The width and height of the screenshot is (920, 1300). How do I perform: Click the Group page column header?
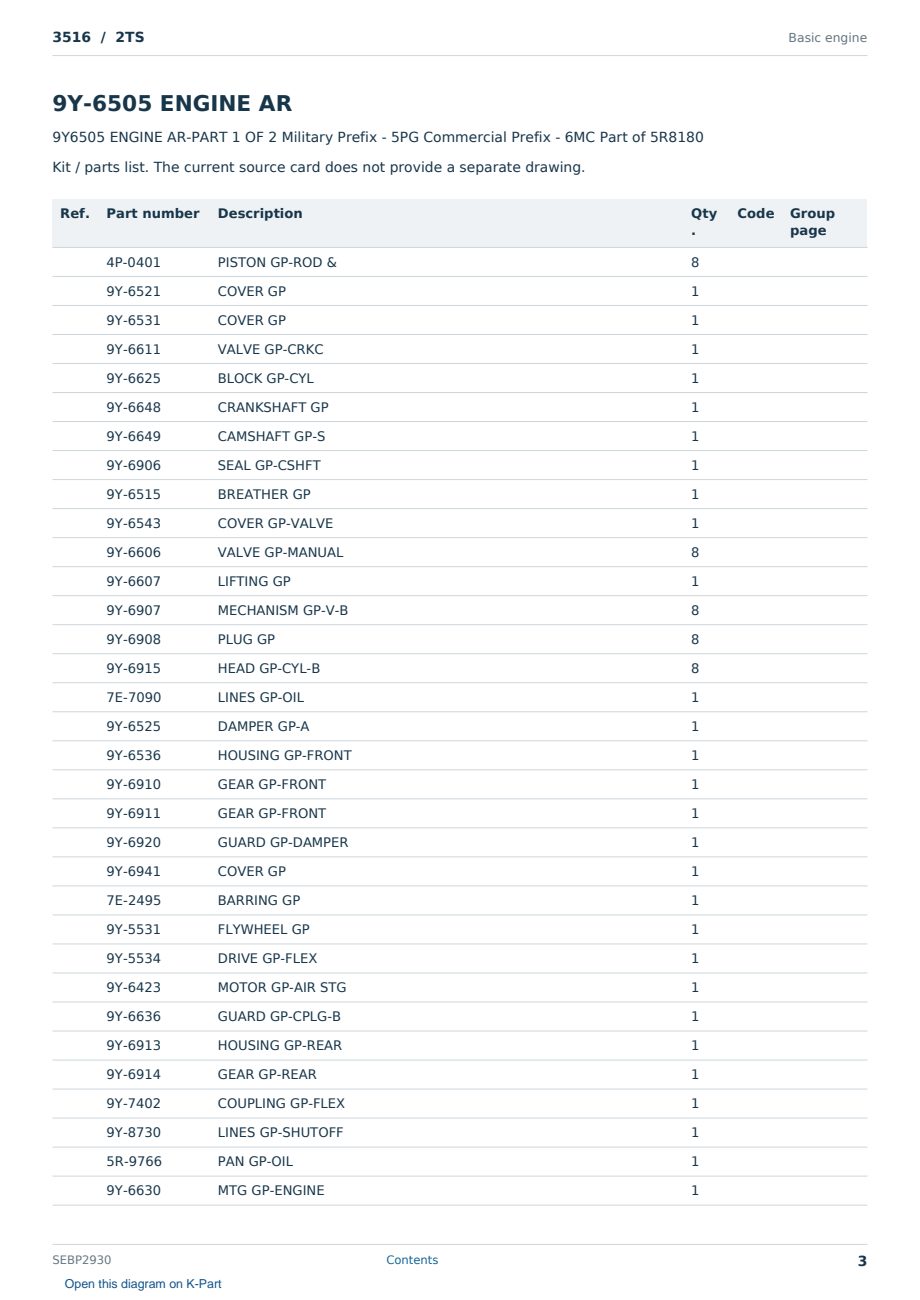[x=812, y=222]
